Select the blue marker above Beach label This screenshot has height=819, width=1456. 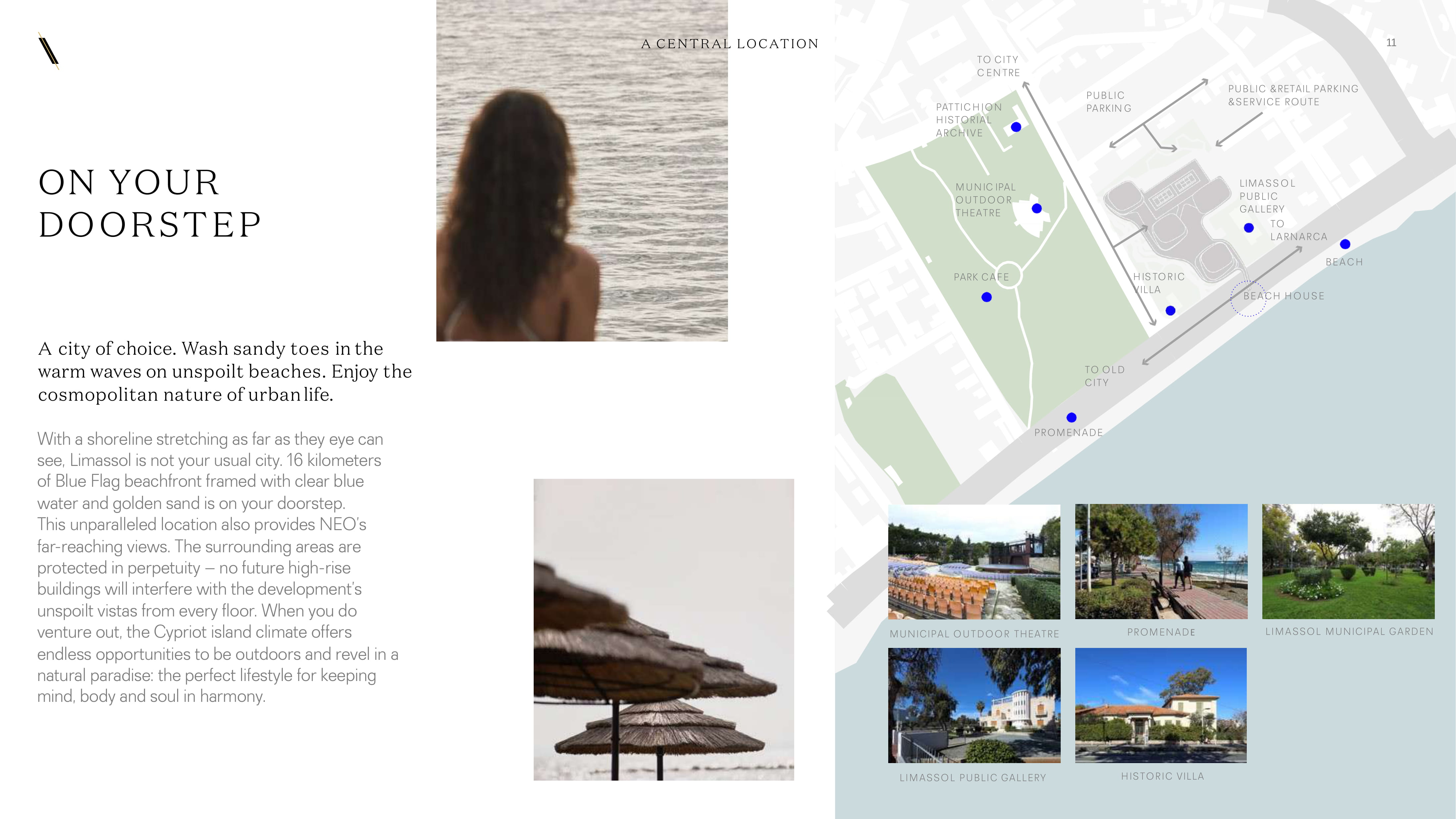(1345, 244)
